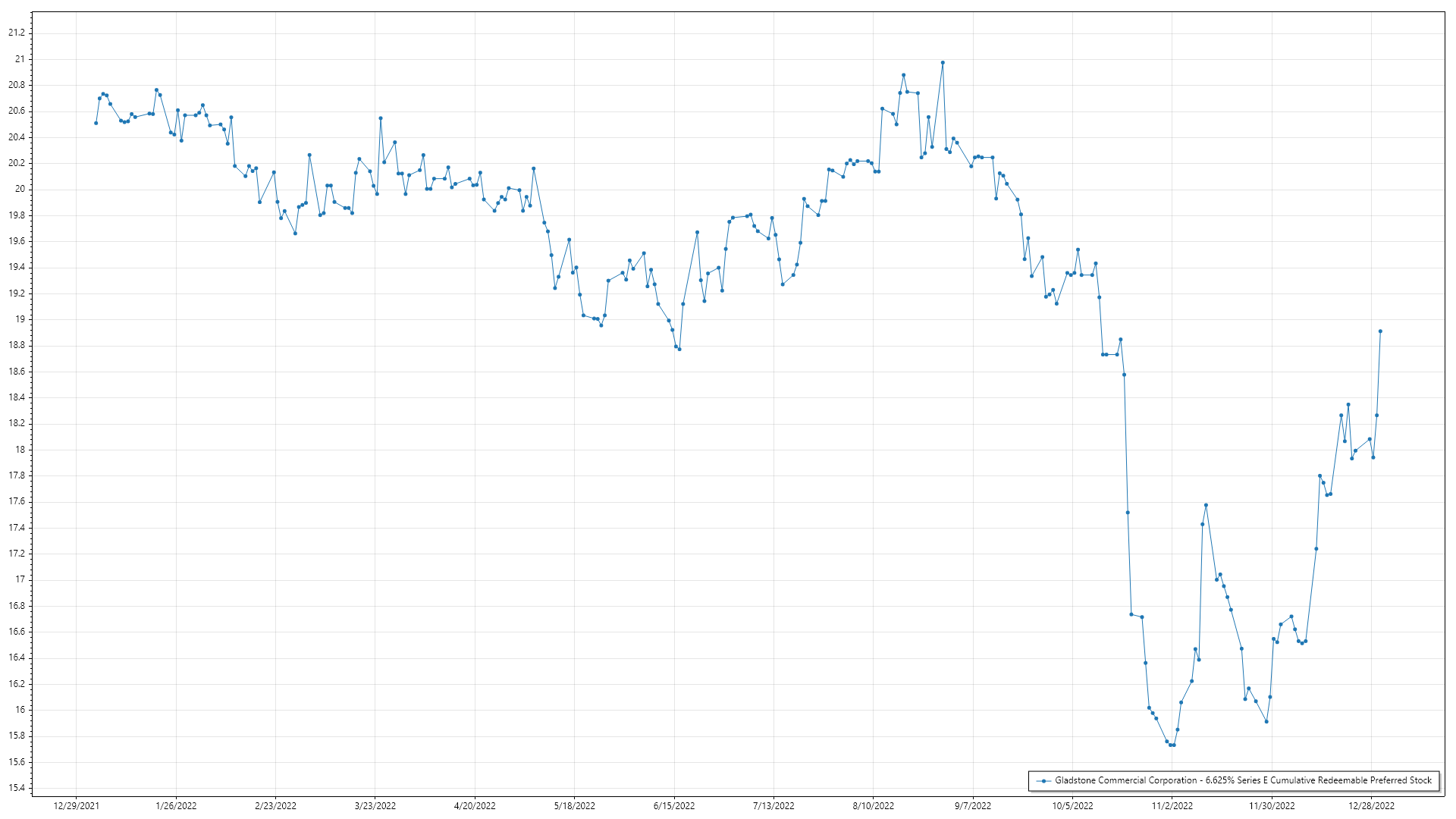The width and height of the screenshot is (1456, 819).
Task: Click the 15.4 y-axis bottom label
Action: pos(17,788)
